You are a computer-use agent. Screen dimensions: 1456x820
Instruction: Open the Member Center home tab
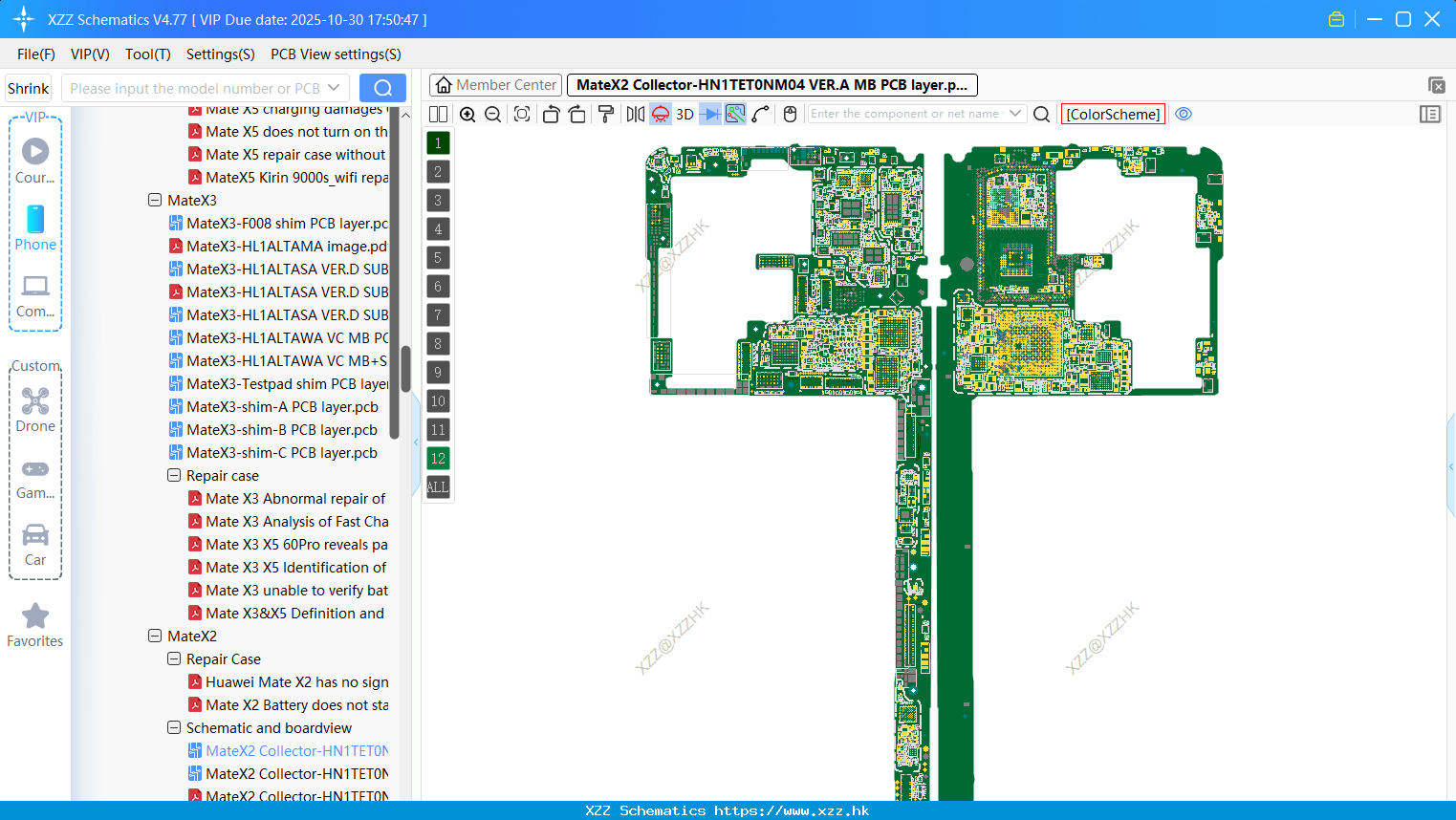pyautogui.click(x=495, y=85)
